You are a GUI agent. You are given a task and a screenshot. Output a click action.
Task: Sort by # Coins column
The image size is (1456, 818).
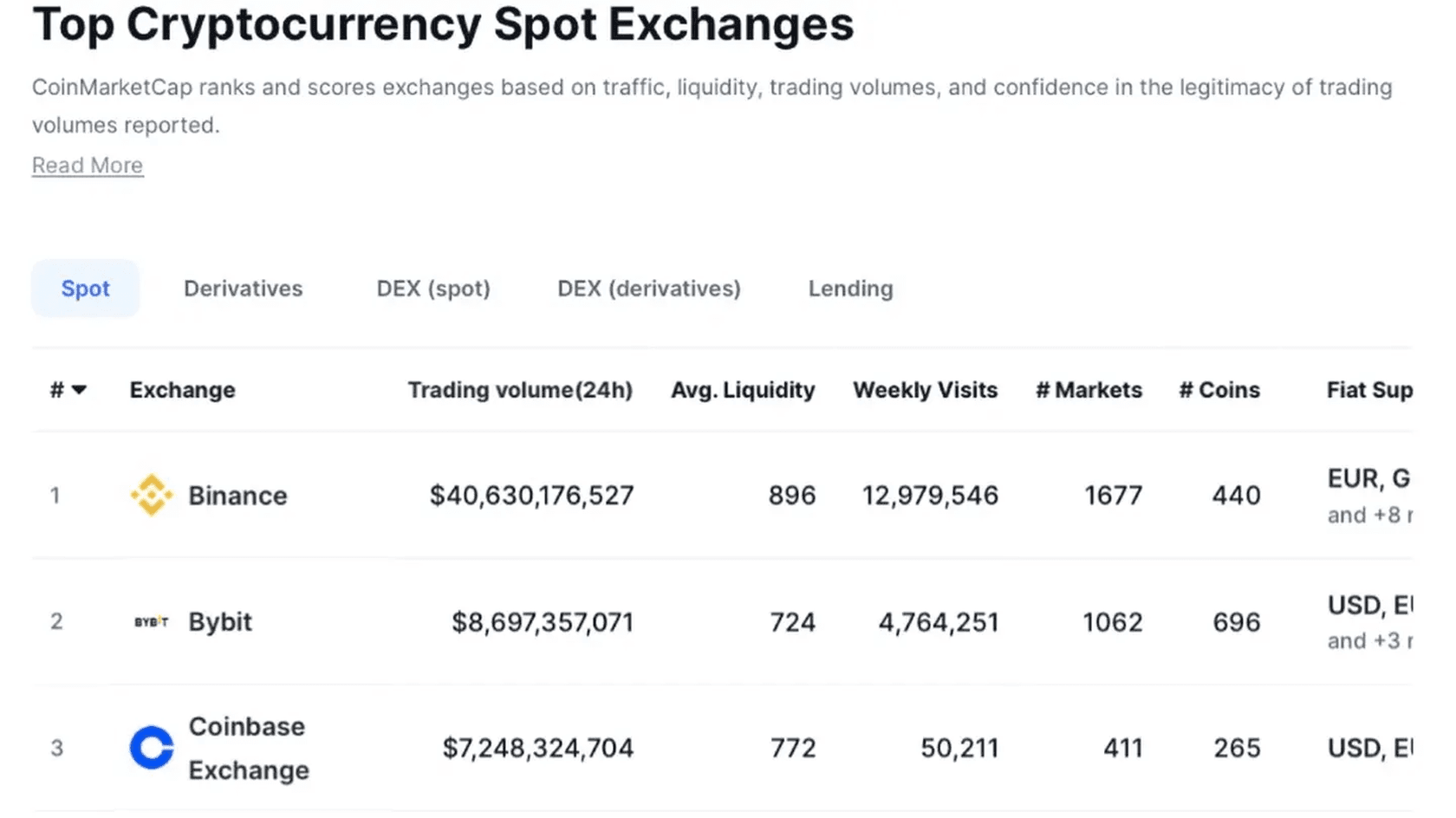[x=1219, y=390]
